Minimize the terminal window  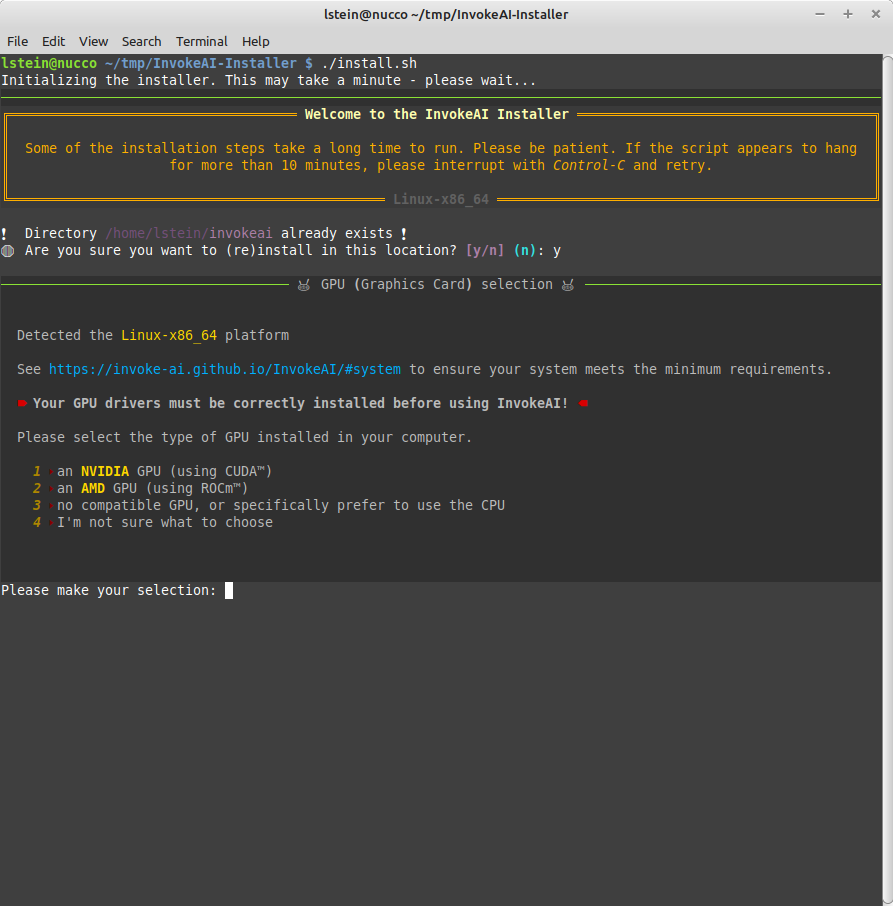[x=820, y=14]
